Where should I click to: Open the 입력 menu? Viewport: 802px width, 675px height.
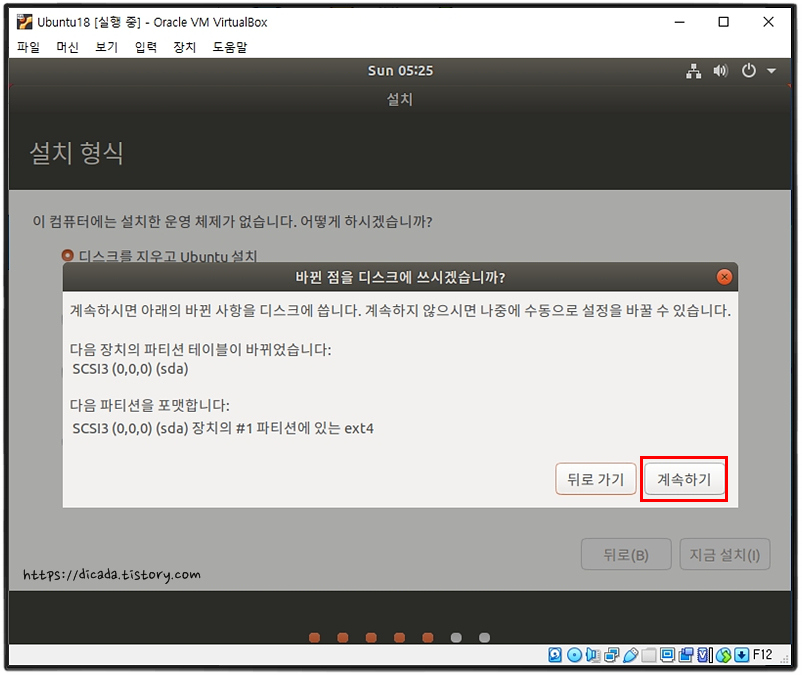pyautogui.click(x=146, y=47)
